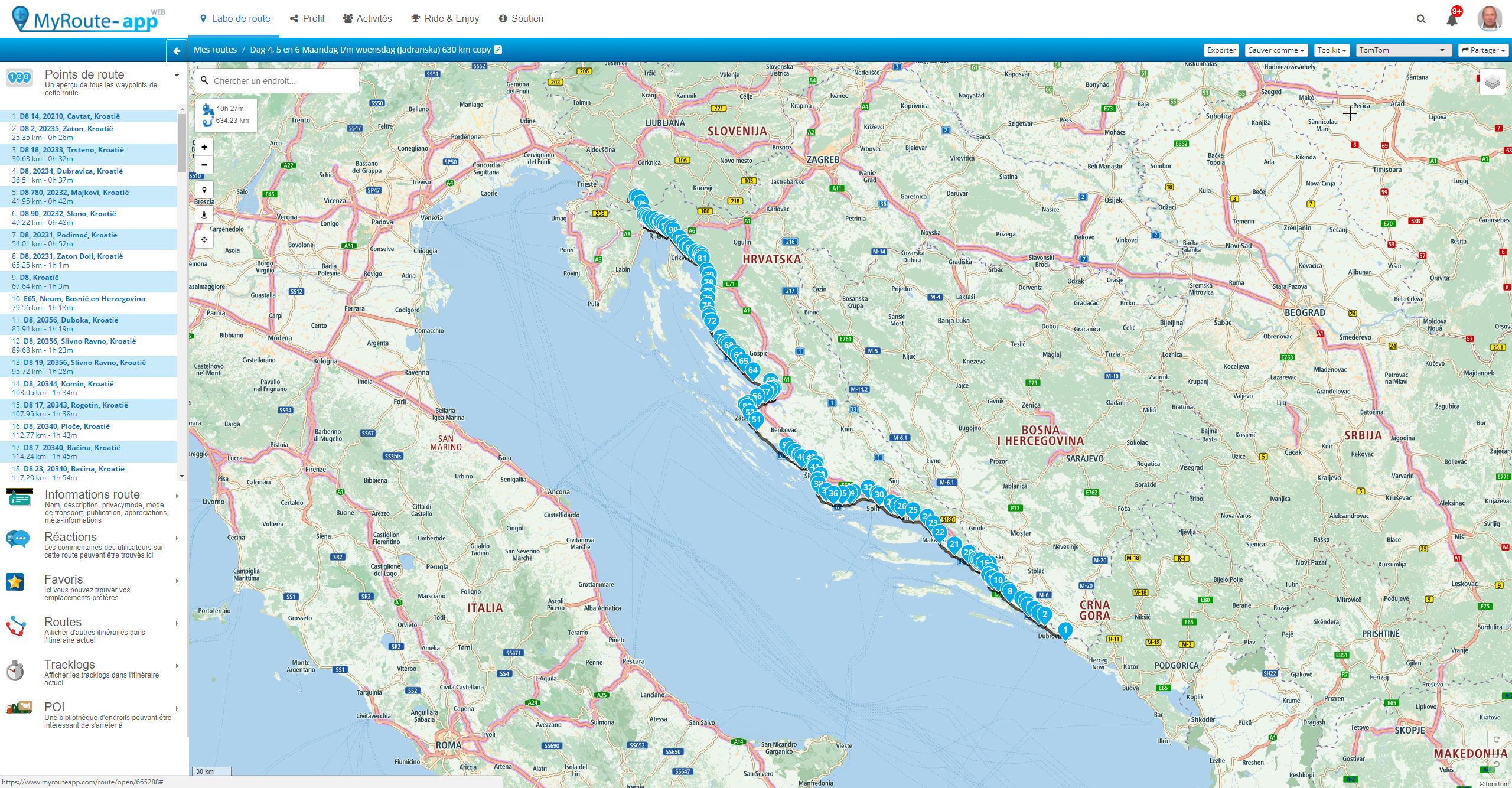Image resolution: width=1512 pixels, height=788 pixels.
Task: Click the map marker pin tool button
Action: [204, 190]
